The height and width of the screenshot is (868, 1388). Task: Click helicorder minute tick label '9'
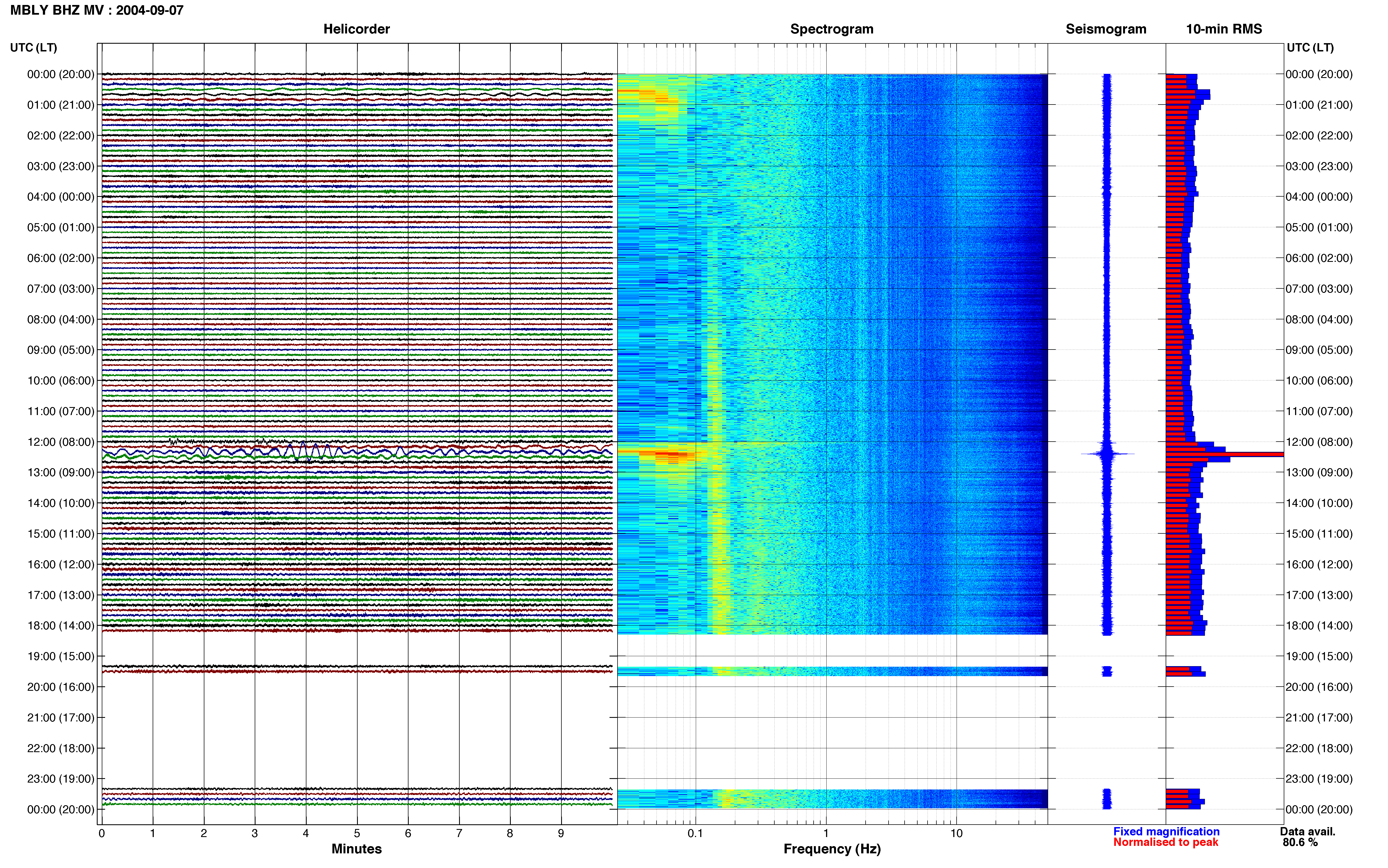(561, 833)
